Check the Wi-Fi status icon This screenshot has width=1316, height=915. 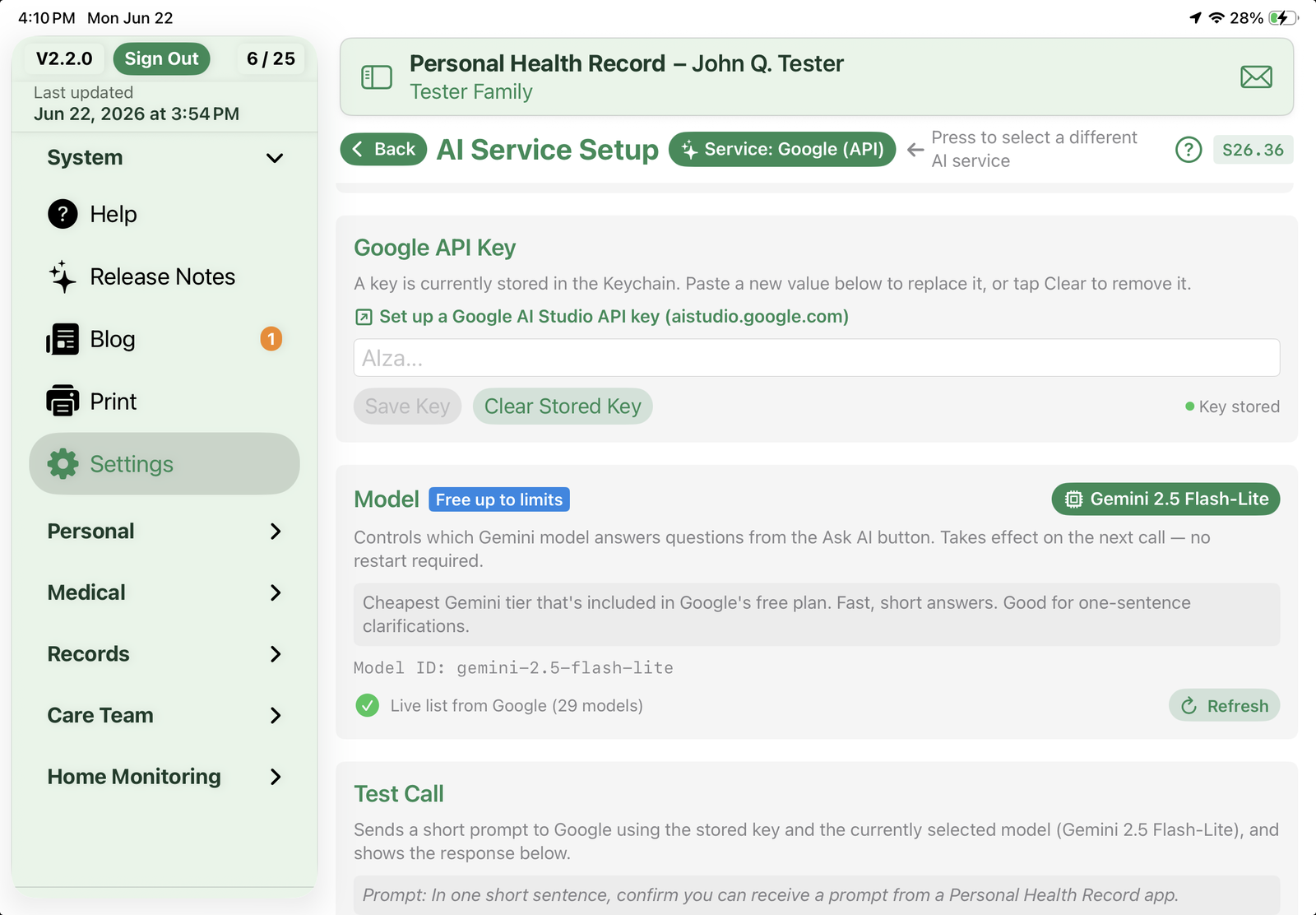pos(1216,18)
